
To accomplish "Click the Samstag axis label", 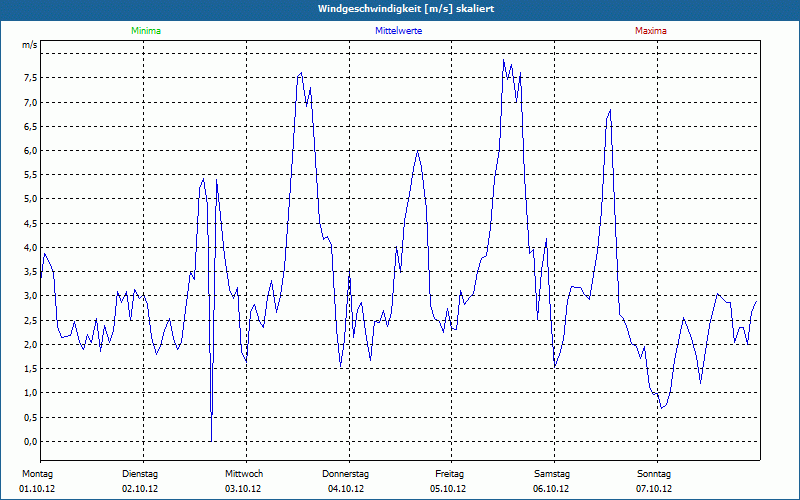I will click(x=552, y=474).
